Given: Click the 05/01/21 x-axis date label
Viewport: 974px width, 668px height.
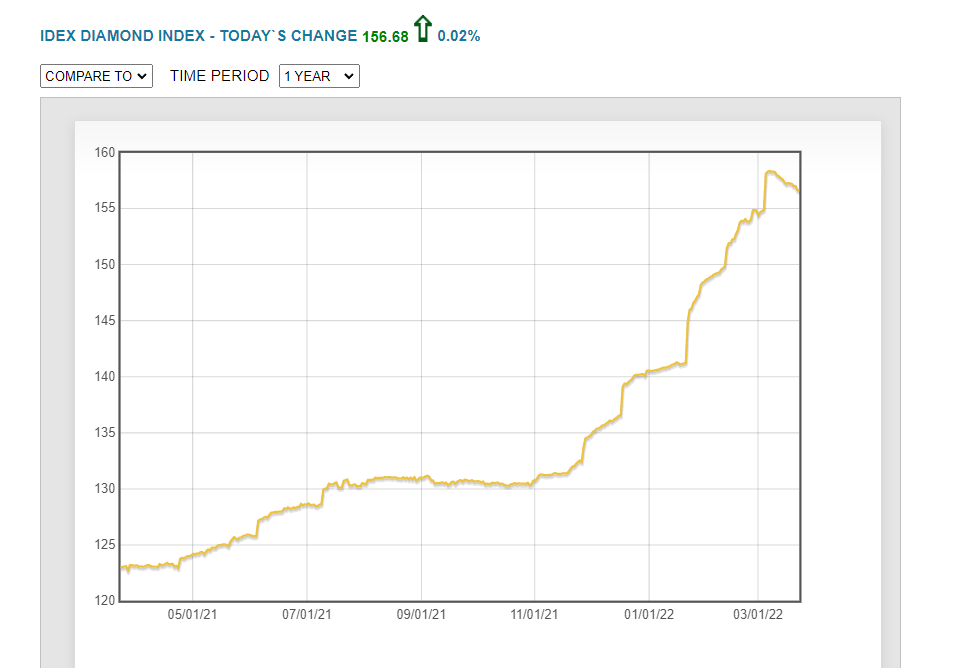Looking at the screenshot, I should [193, 615].
